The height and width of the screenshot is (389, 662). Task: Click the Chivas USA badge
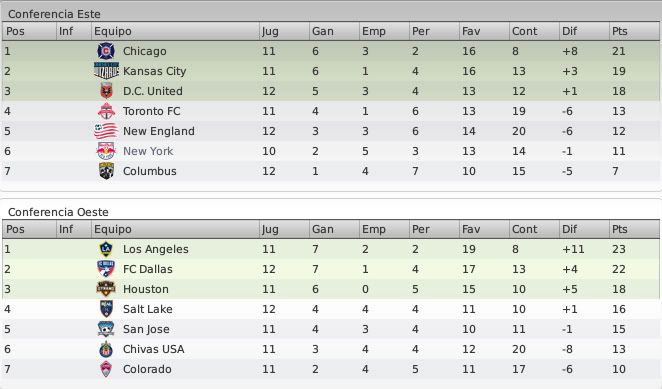click(x=106, y=349)
